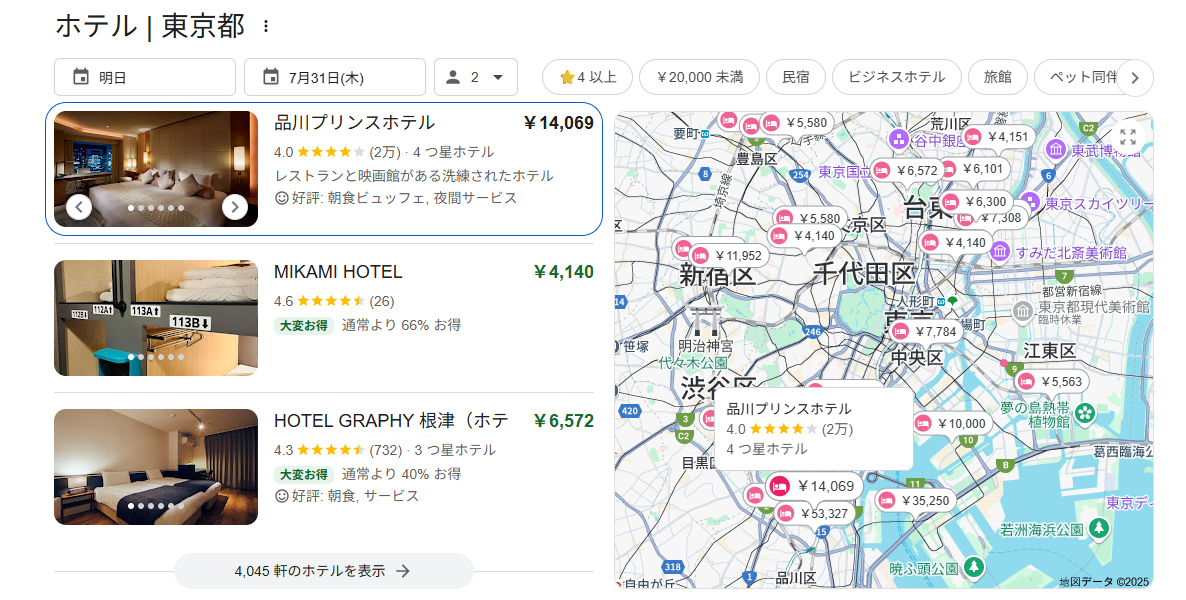Select the ¥7,308 hotel marker on map

(x=992, y=218)
